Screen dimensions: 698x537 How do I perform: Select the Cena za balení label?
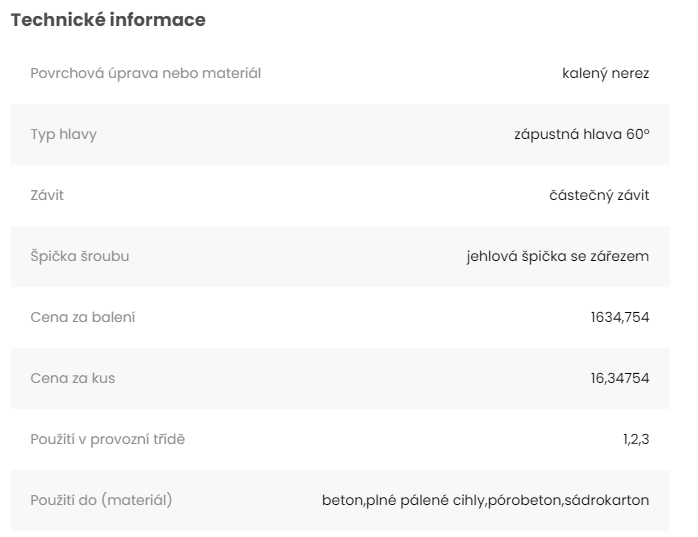[83, 317]
